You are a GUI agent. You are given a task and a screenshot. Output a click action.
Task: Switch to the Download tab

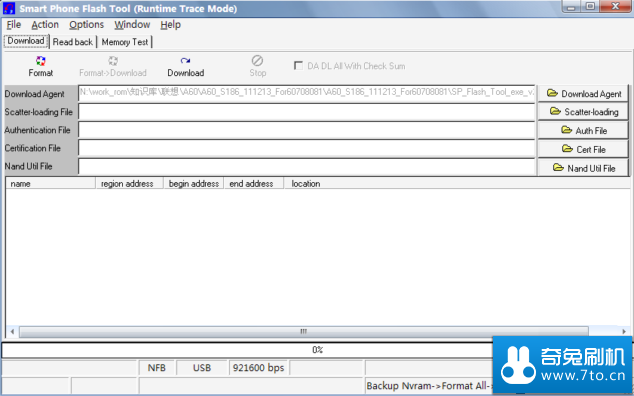pyautogui.click(x=26, y=41)
